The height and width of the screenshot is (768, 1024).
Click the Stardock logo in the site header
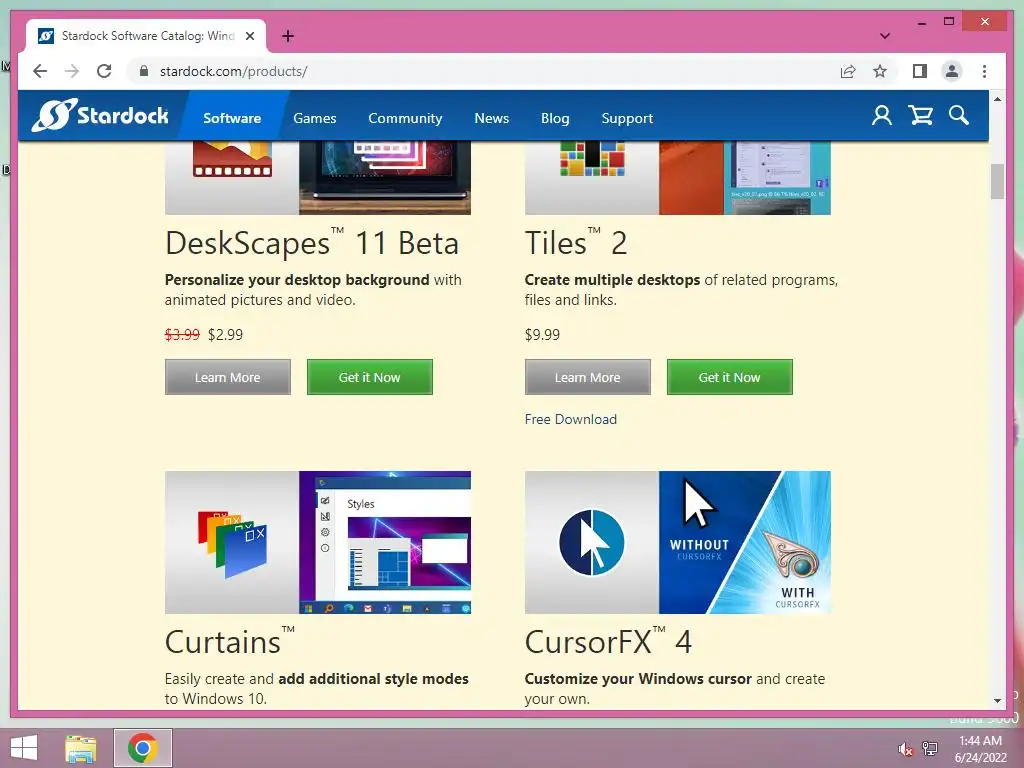click(x=101, y=116)
